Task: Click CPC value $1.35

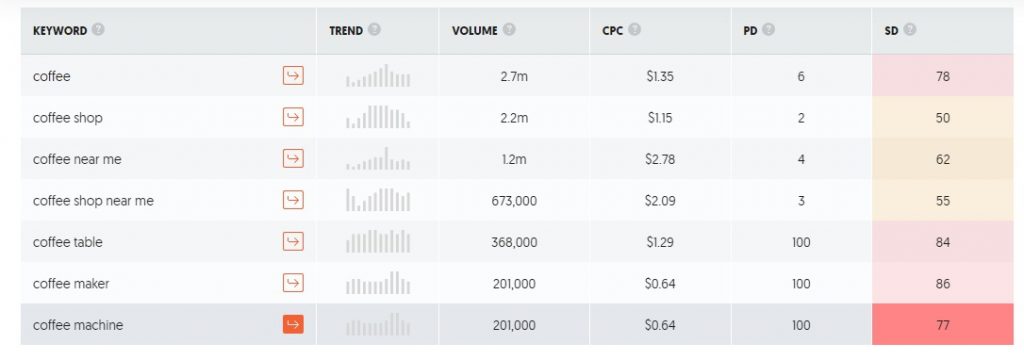Action: point(660,76)
